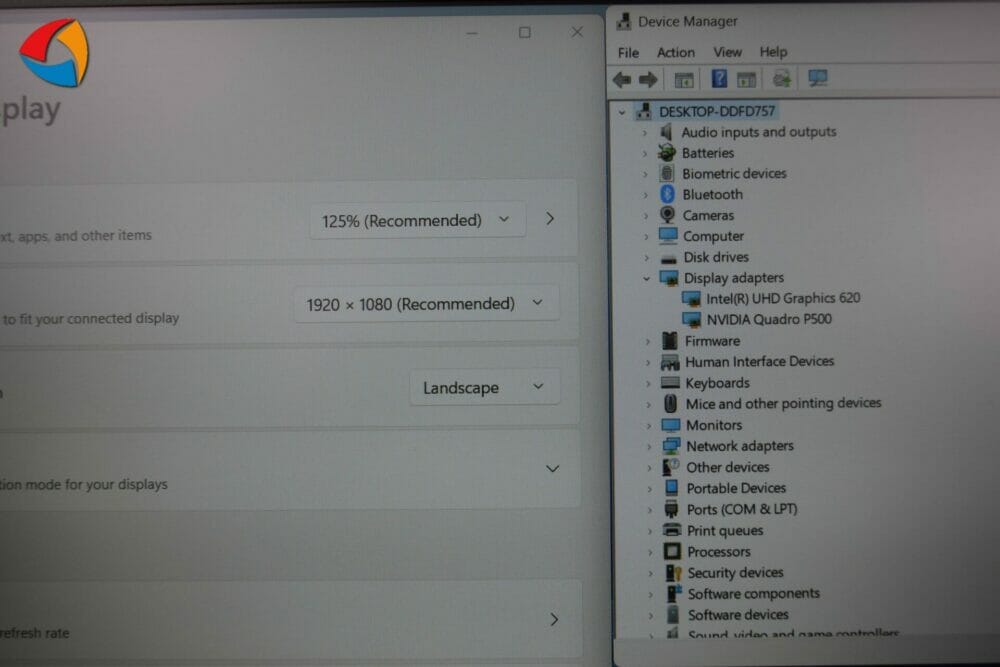Image resolution: width=1000 pixels, height=667 pixels.
Task: Click the Biometric devices icon
Action: pos(667,173)
